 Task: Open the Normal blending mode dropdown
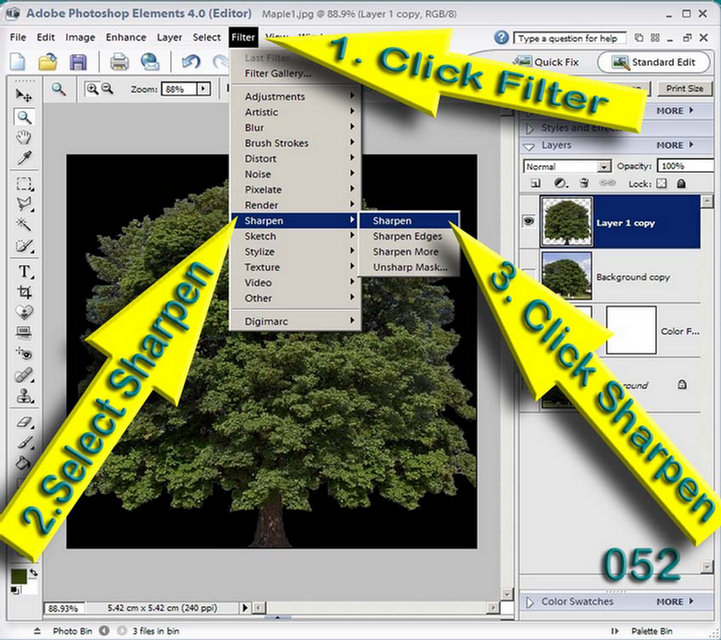click(x=604, y=166)
